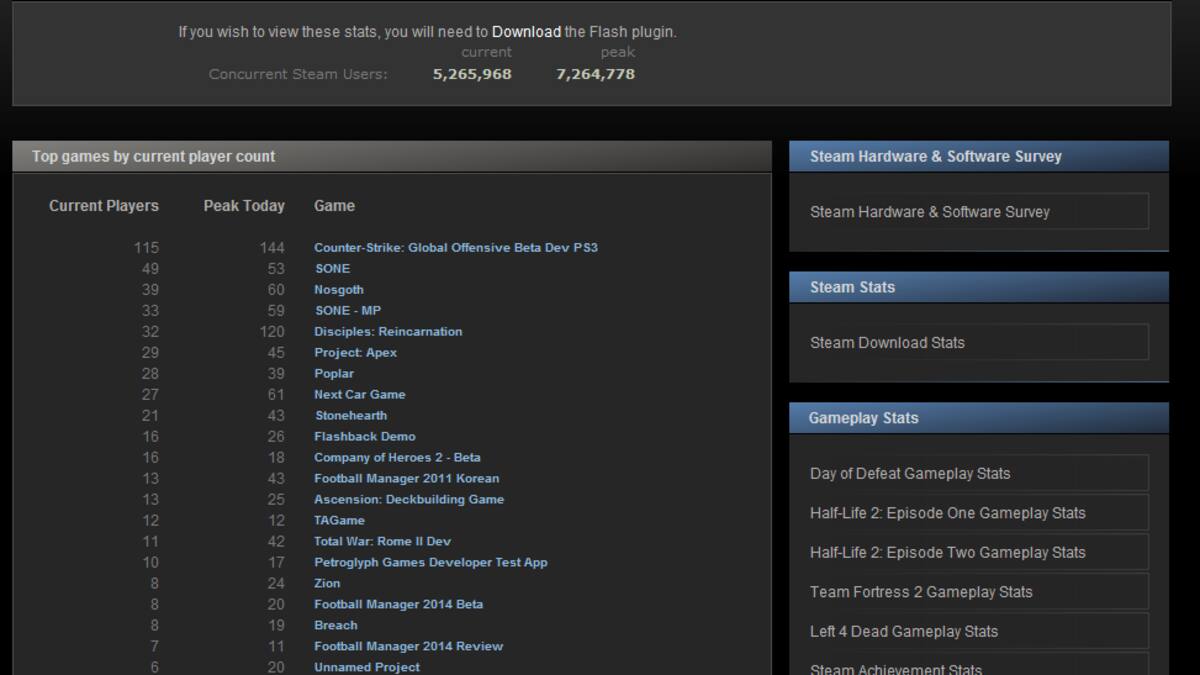Click the Download Flash plugin link
The image size is (1200, 675).
tap(526, 32)
